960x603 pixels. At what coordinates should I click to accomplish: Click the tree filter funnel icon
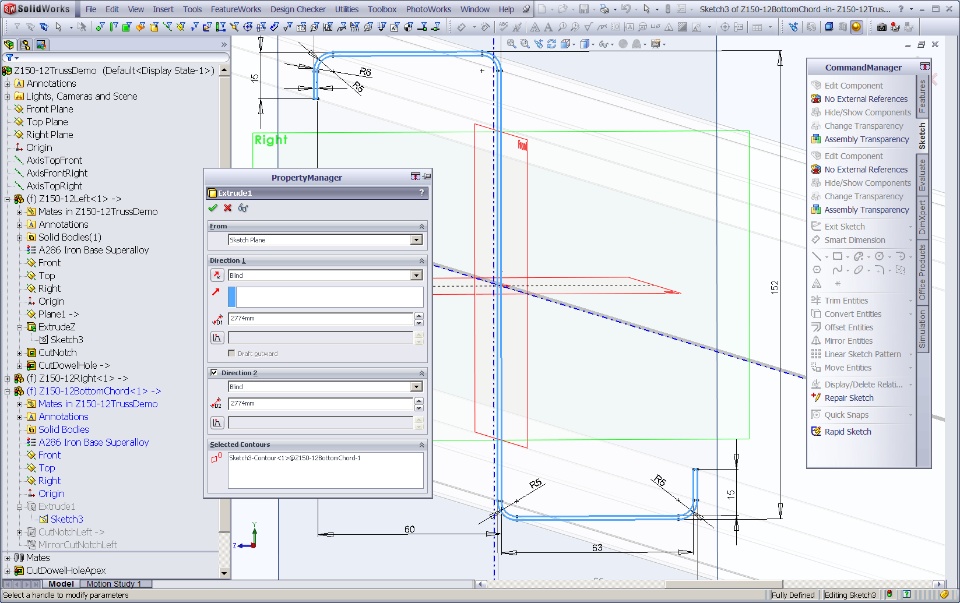tap(9, 58)
